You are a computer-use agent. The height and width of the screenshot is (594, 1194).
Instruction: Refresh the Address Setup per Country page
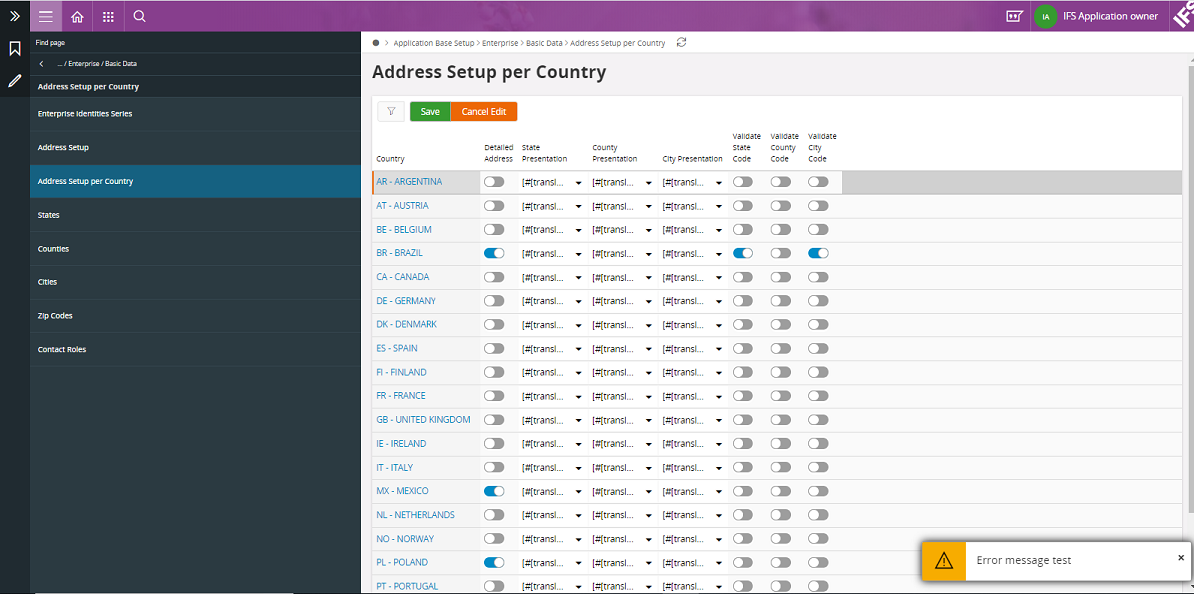681,43
